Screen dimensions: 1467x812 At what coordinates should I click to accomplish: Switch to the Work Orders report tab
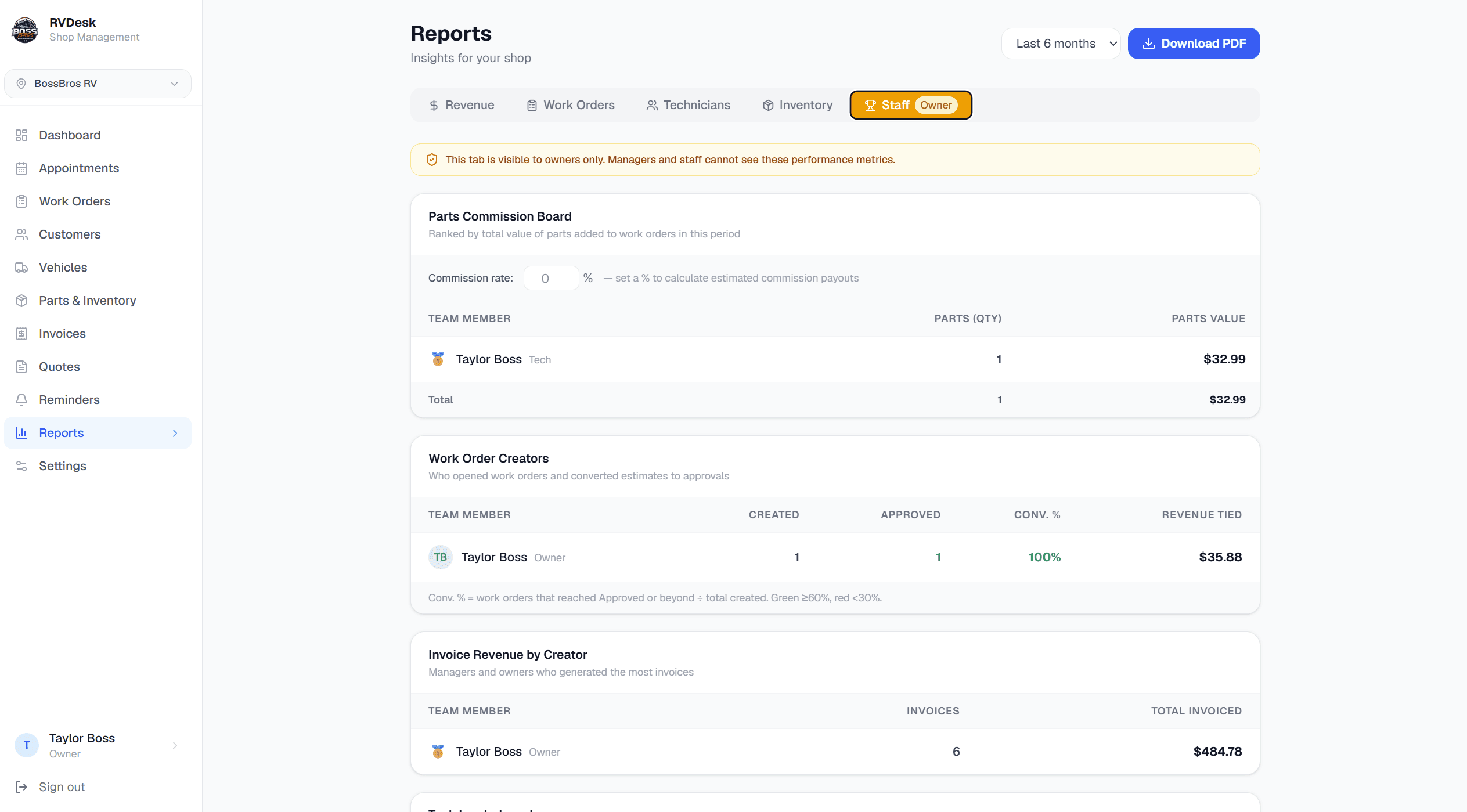pos(570,105)
